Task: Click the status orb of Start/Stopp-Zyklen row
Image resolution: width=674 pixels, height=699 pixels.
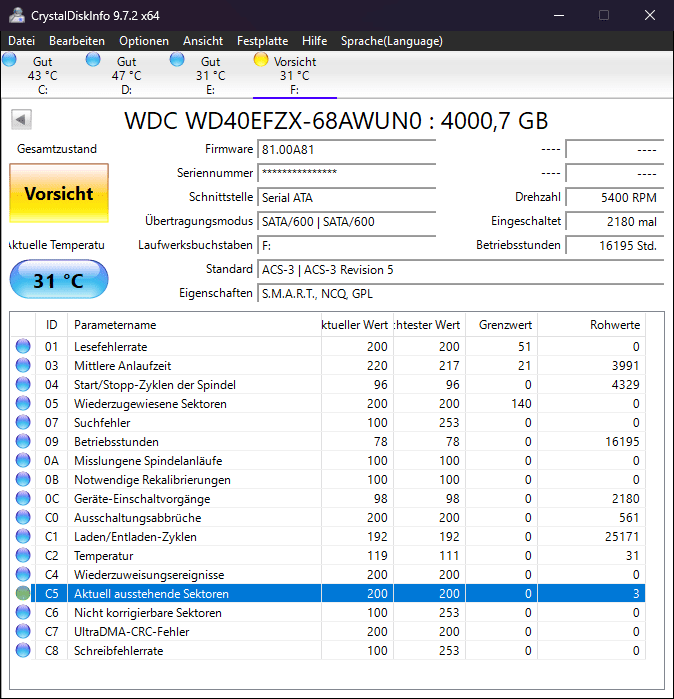Action: click(x=23, y=384)
